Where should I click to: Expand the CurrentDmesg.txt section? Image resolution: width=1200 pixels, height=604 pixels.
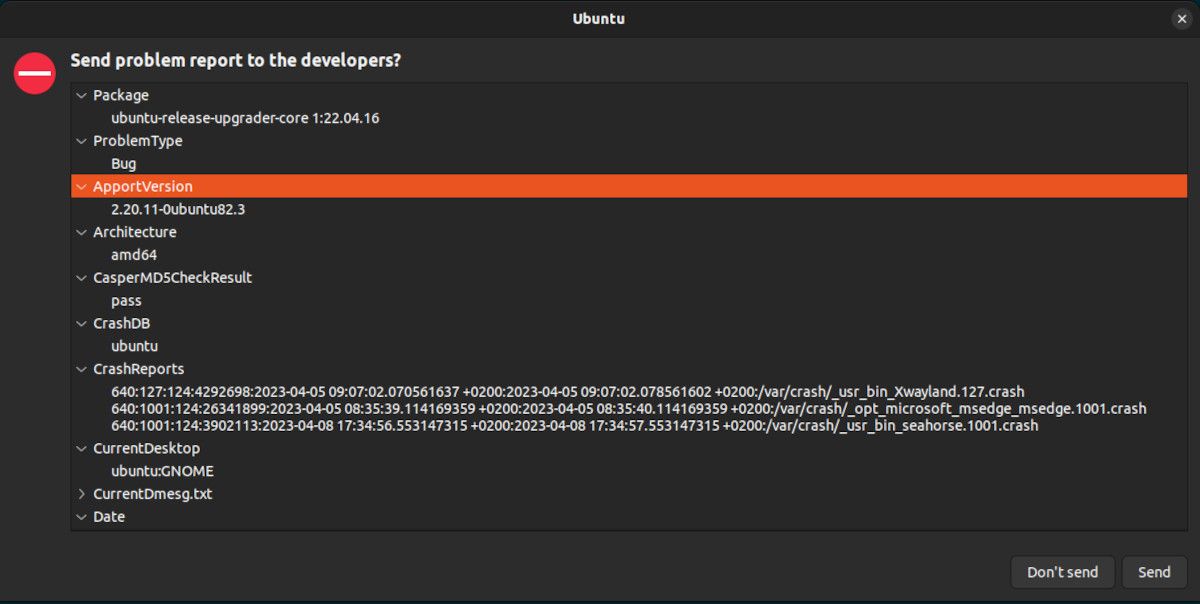click(81, 493)
